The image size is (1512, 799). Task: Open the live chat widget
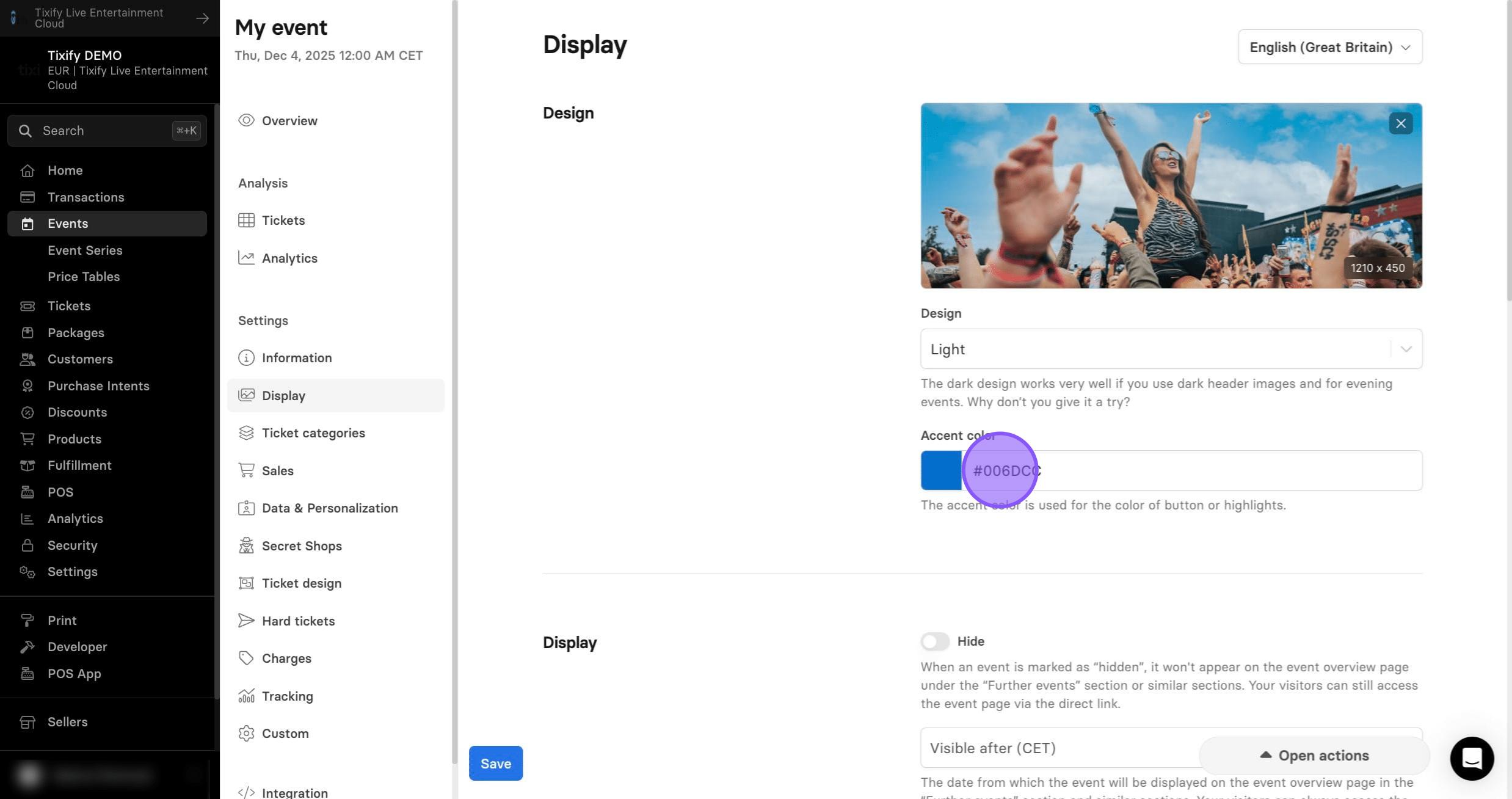click(1472, 758)
